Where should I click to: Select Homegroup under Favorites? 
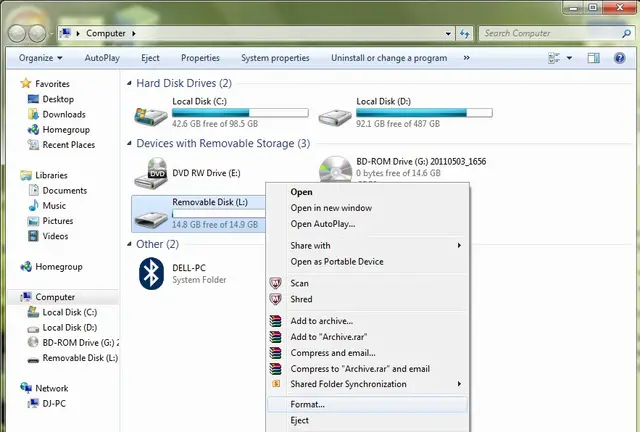66,129
